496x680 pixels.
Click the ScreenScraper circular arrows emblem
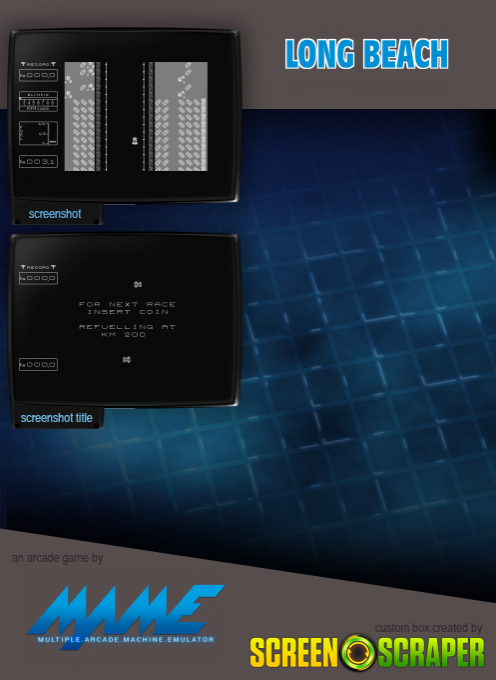pyautogui.click(x=358, y=652)
